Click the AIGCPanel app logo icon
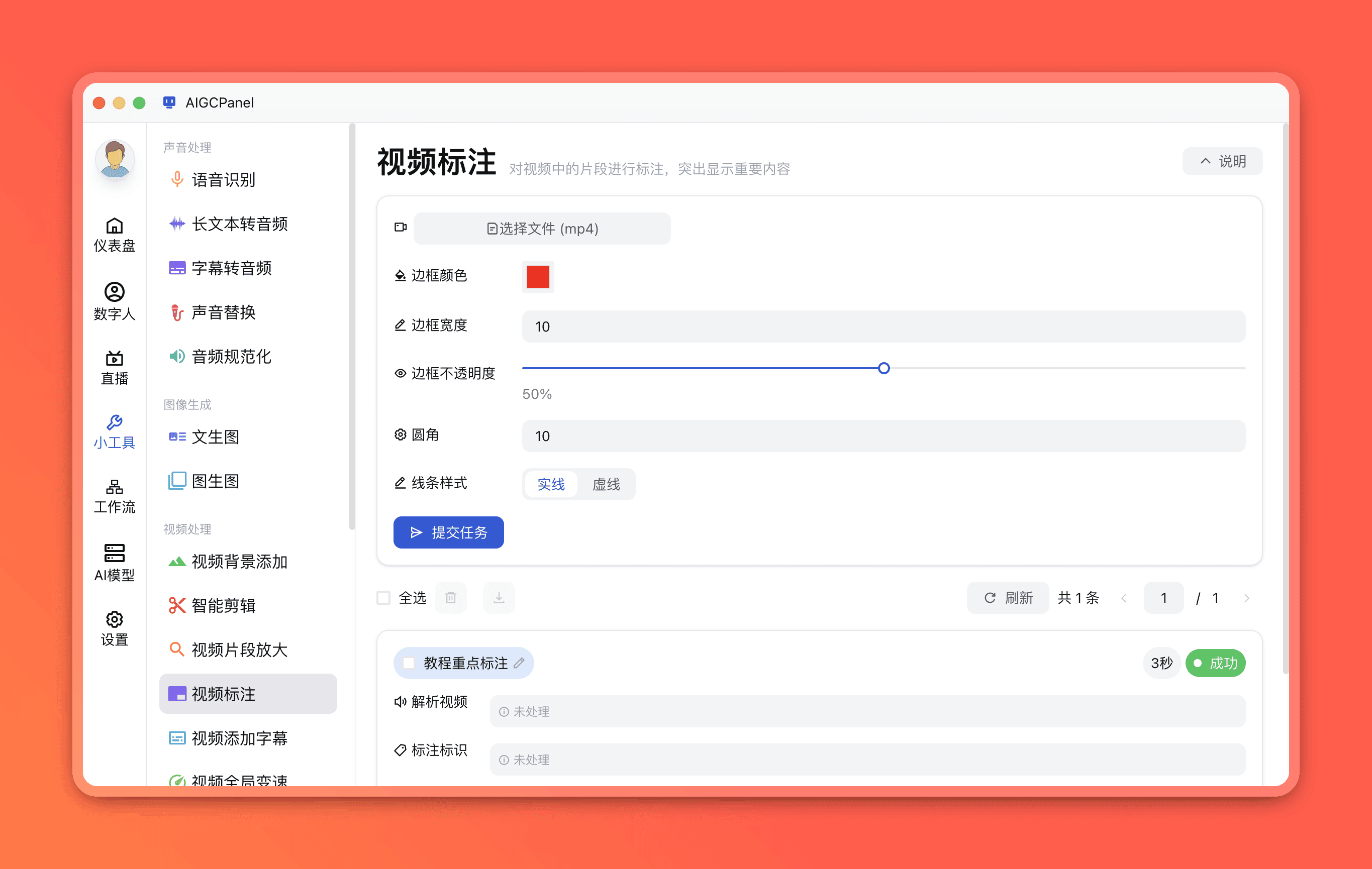The height and width of the screenshot is (869, 1372). [169, 102]
